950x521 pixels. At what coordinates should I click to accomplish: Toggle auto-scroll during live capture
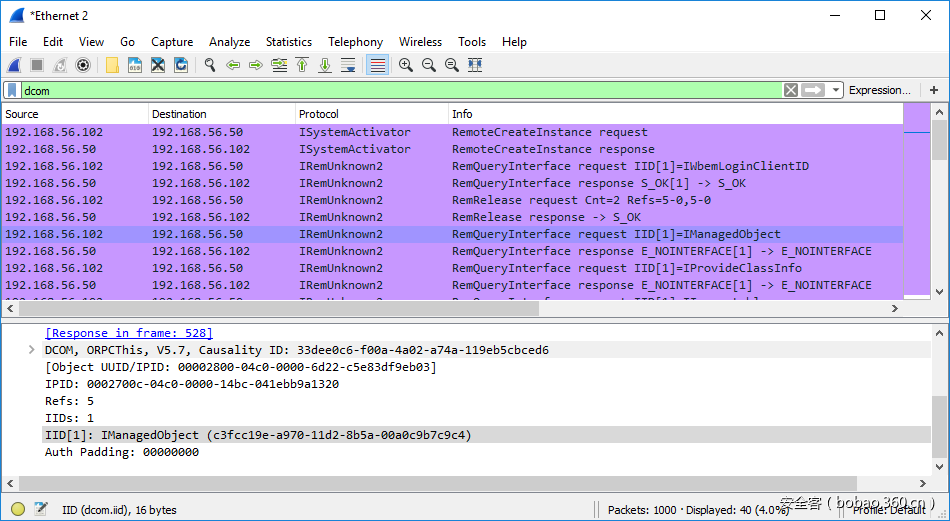(348, 65)
